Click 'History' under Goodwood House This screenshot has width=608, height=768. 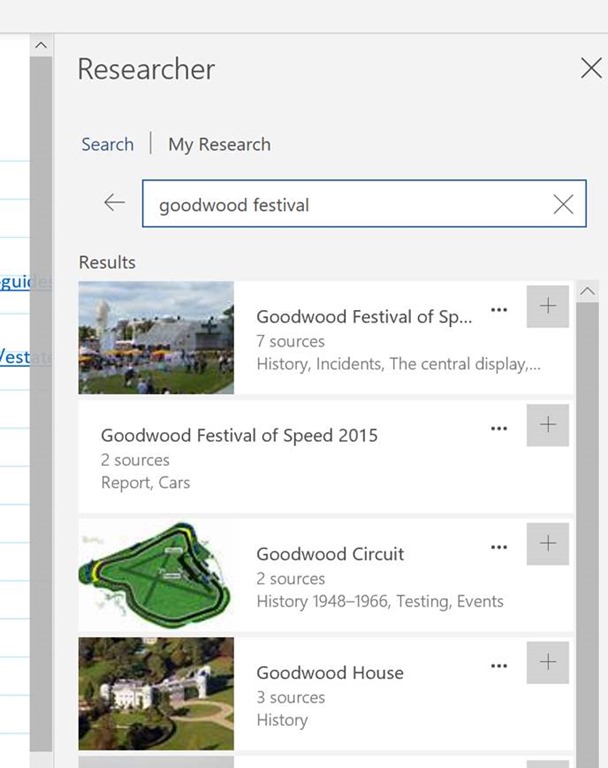click(x=282, y=720)
